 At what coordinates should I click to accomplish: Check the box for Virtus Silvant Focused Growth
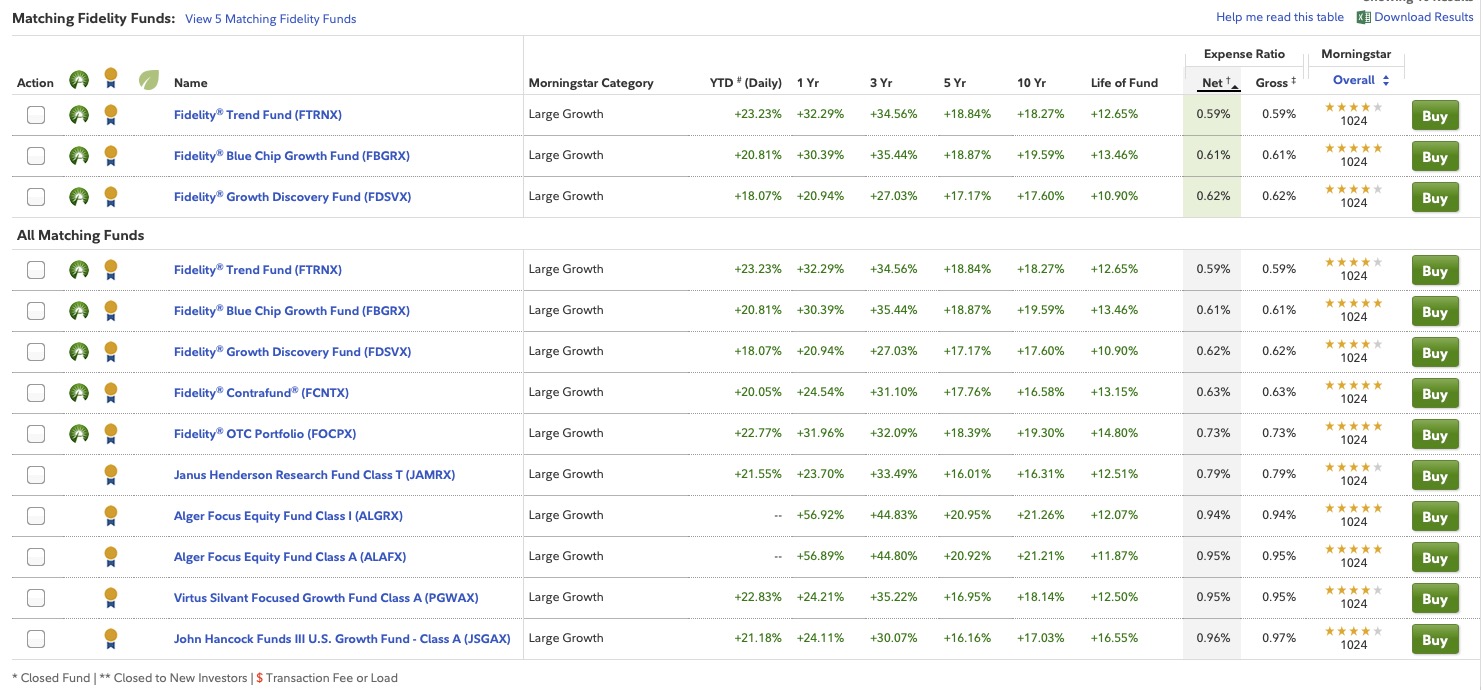36,598
